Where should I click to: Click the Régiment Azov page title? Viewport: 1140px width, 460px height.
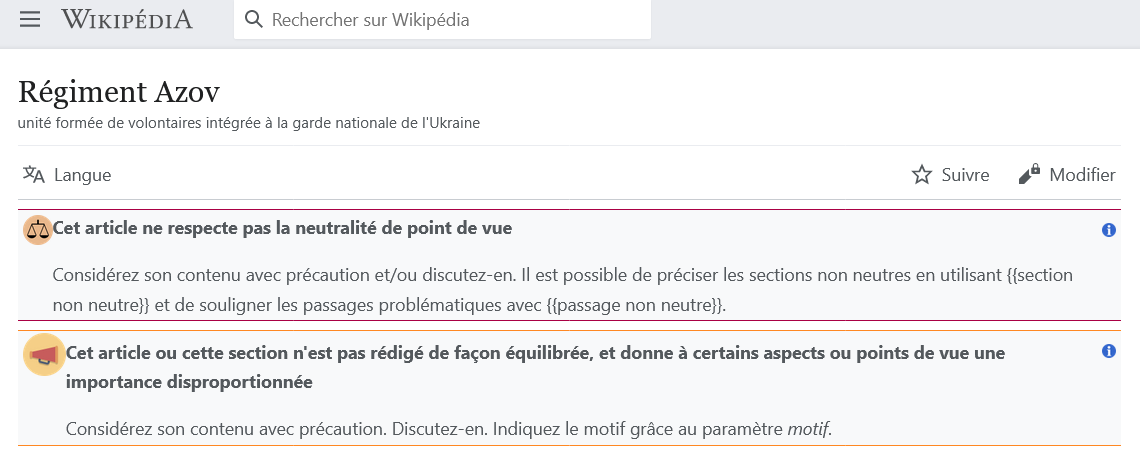coord(119,92)
